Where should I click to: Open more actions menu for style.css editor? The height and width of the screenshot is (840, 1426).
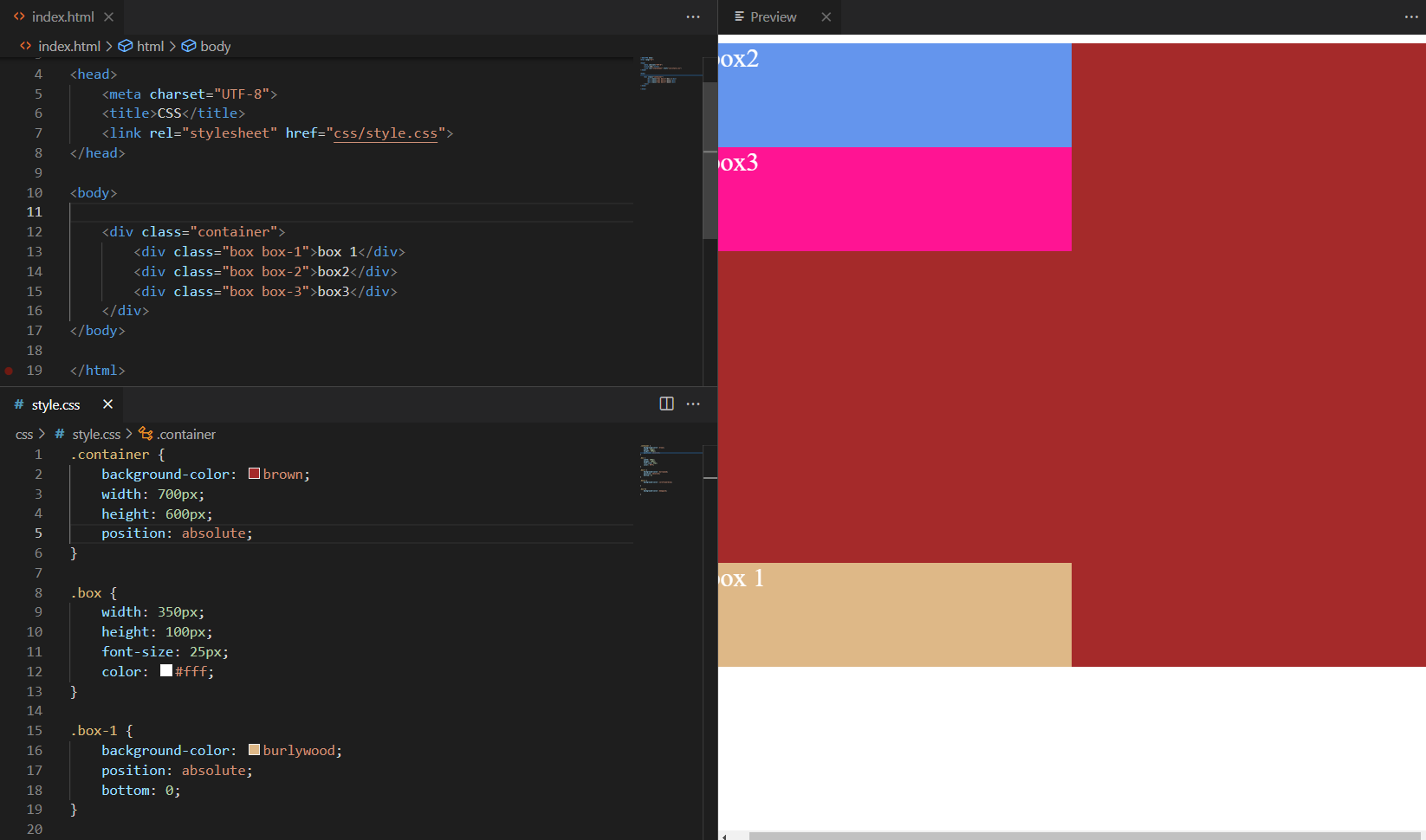pos(693,404)
